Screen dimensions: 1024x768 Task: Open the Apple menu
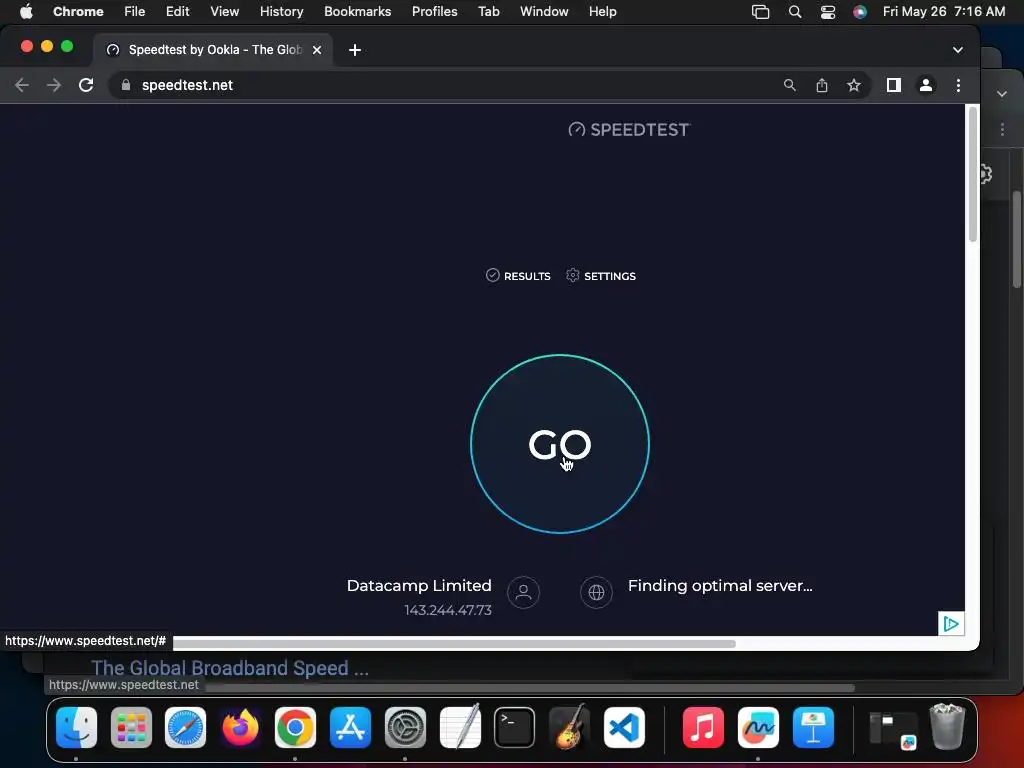tap(26, 11)
